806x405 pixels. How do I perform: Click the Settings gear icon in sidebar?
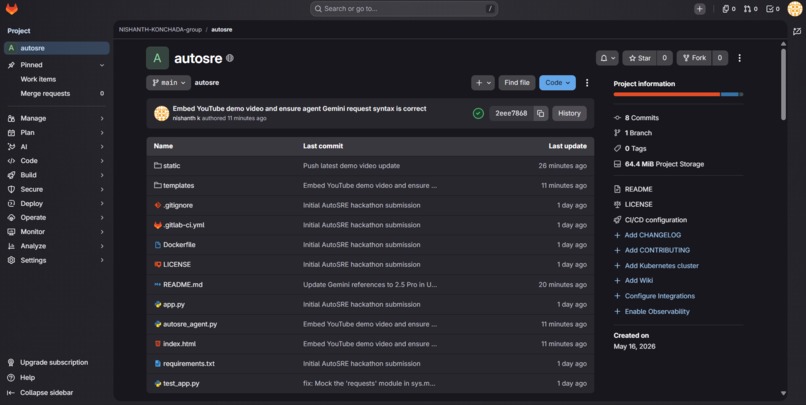pos(11,260)
